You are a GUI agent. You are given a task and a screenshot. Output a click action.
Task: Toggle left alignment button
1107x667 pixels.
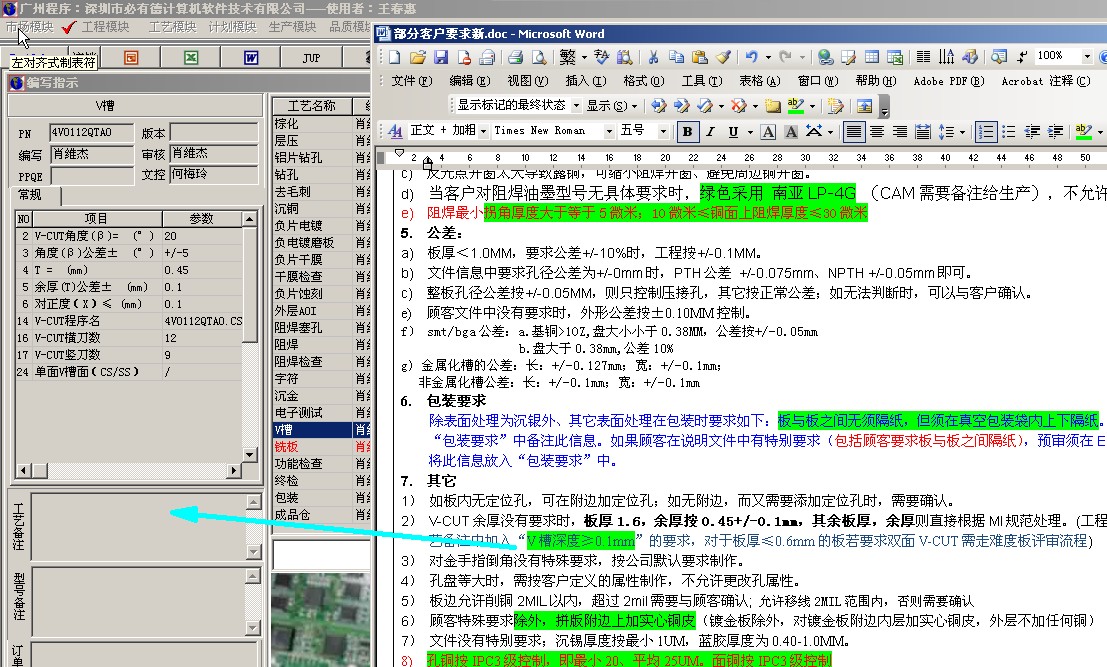click(x=854, y=131)
